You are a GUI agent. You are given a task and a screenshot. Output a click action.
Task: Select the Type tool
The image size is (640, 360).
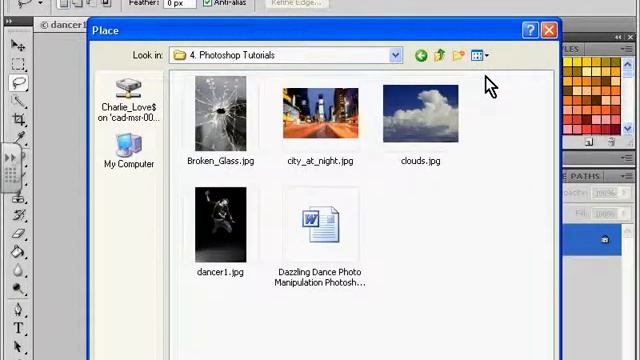(18, 328)
